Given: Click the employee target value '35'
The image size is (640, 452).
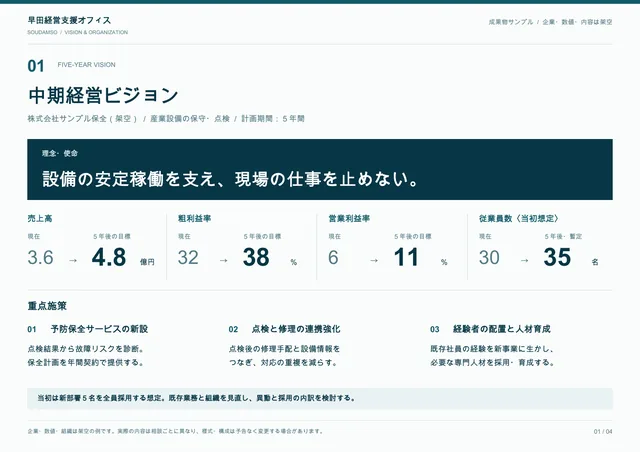Looking at the screenshot, I should click(557, 257).
